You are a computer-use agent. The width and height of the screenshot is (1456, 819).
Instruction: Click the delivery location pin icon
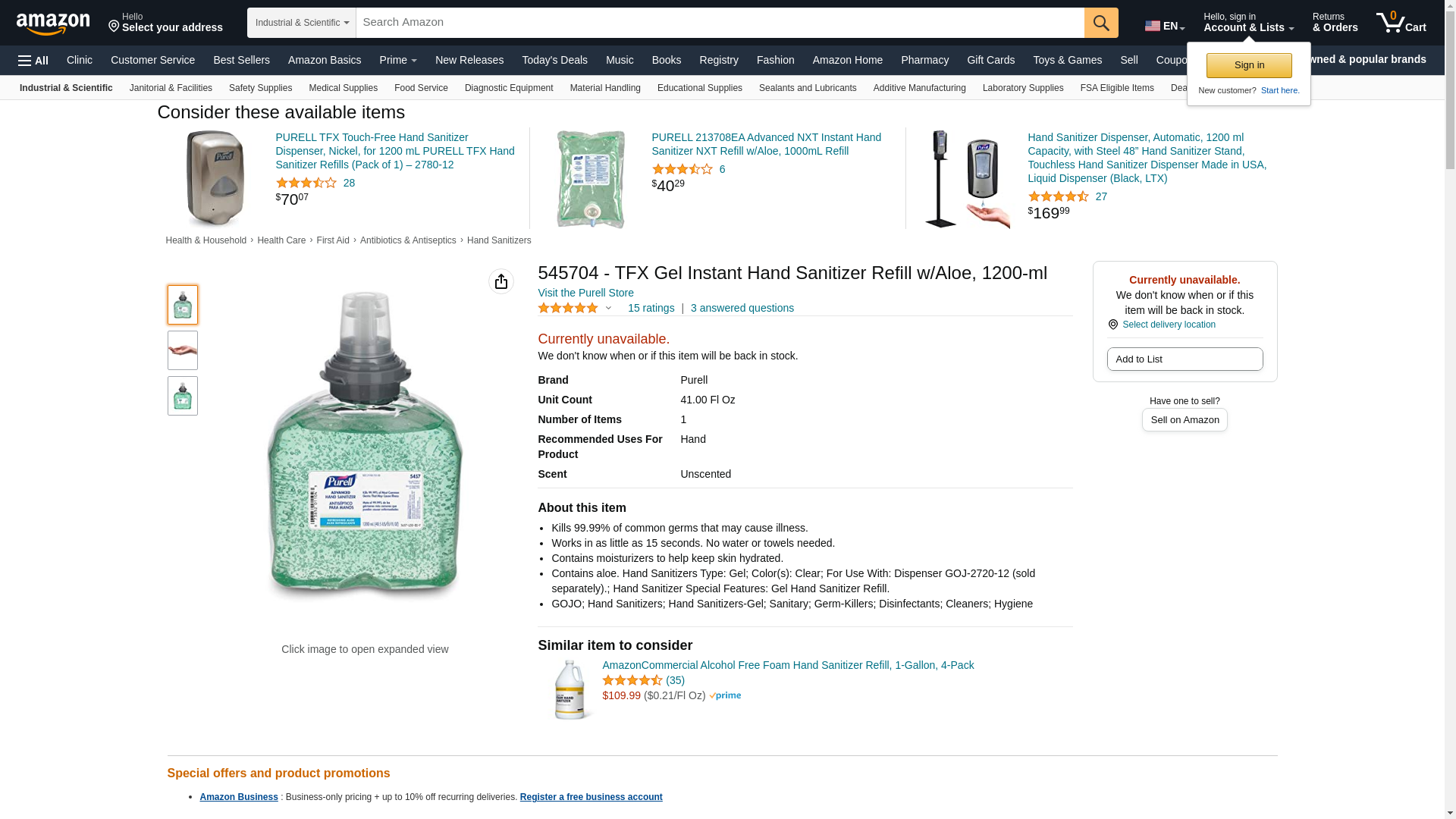(1112, 325)
